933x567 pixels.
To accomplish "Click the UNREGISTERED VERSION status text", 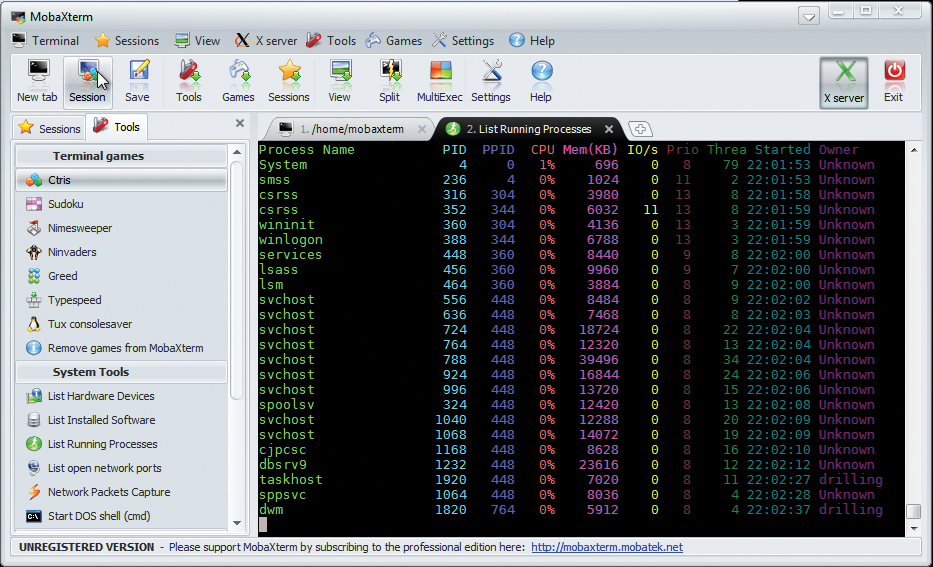I will (86, 547).
